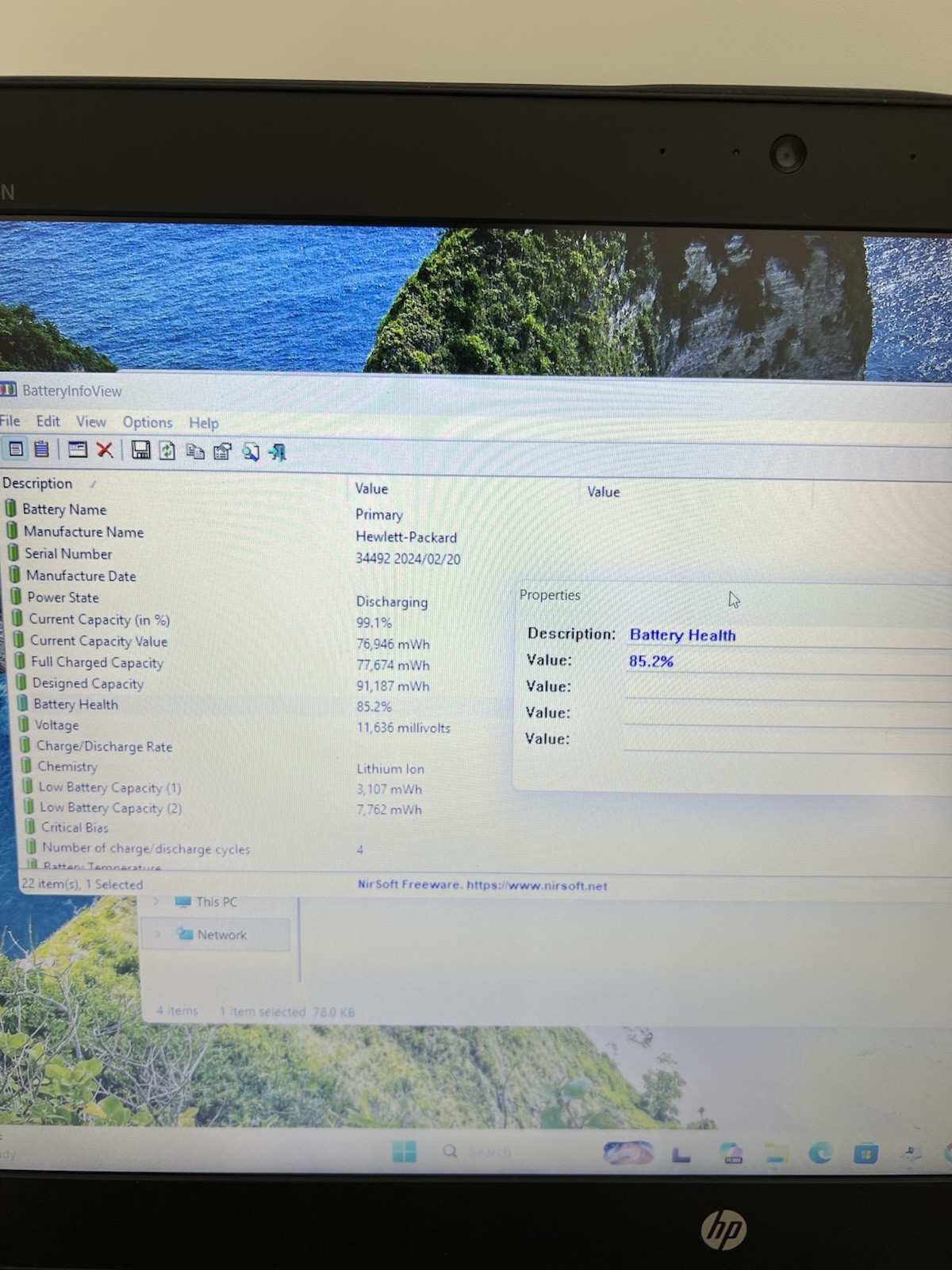Click the empty second Value field in Properties
Viewport: 952px width, 1270px height.
(788, 687)
